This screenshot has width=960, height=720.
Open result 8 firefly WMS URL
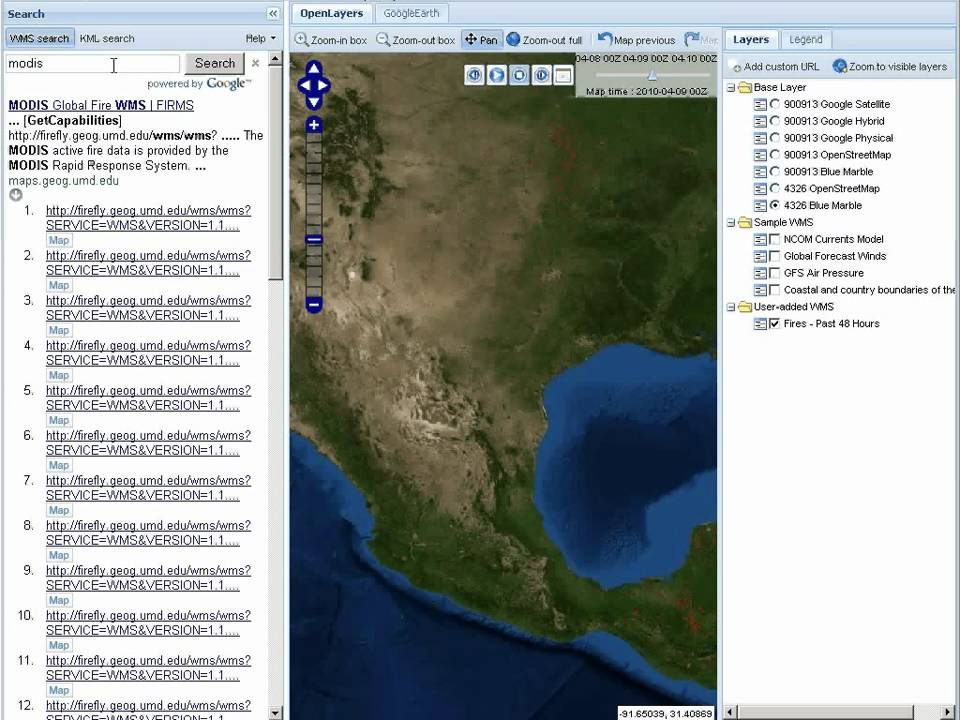point(148,533)
